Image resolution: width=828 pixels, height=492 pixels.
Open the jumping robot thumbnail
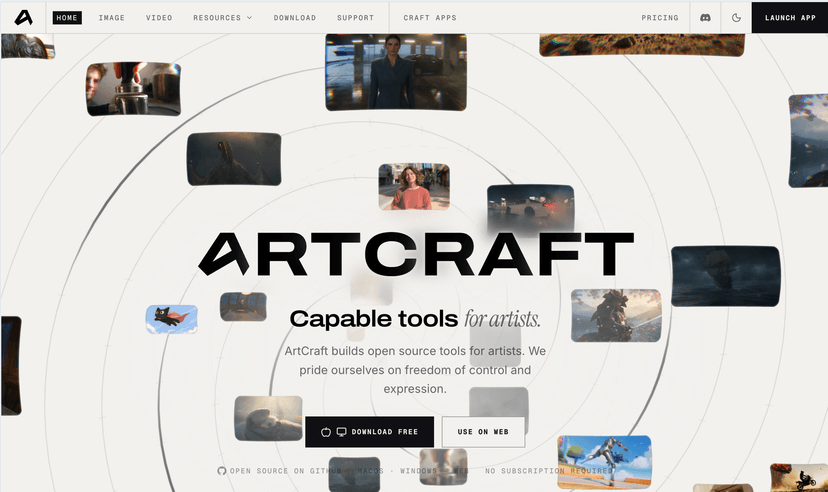[604, 462]
